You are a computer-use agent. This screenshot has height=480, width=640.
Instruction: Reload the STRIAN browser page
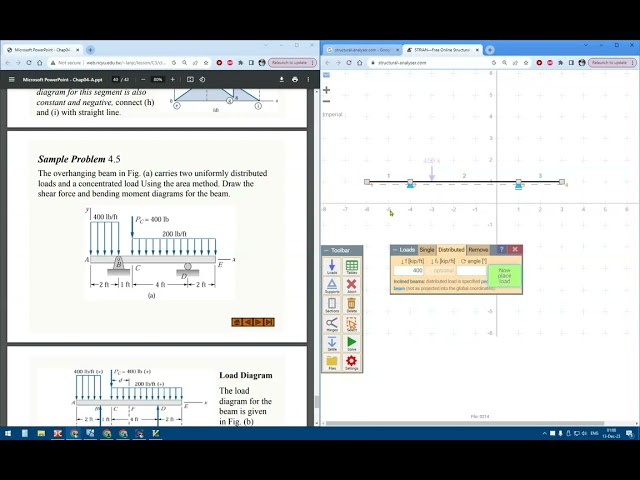pos(349,63)
